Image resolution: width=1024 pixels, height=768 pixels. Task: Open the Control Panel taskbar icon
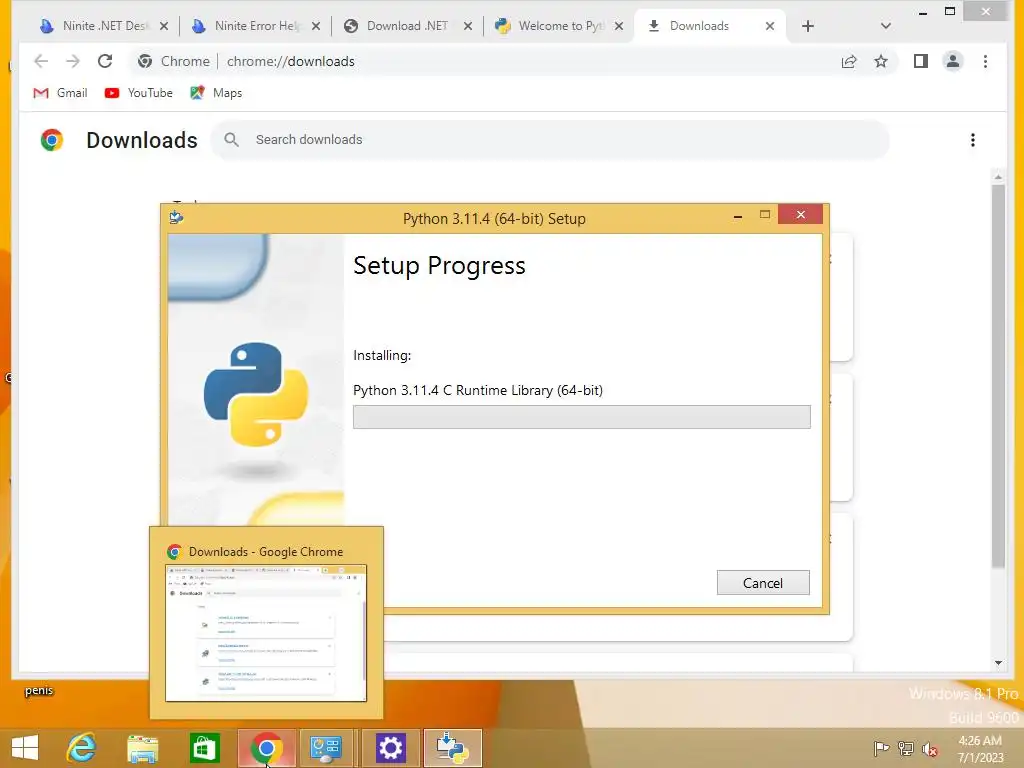pos(326,748)
